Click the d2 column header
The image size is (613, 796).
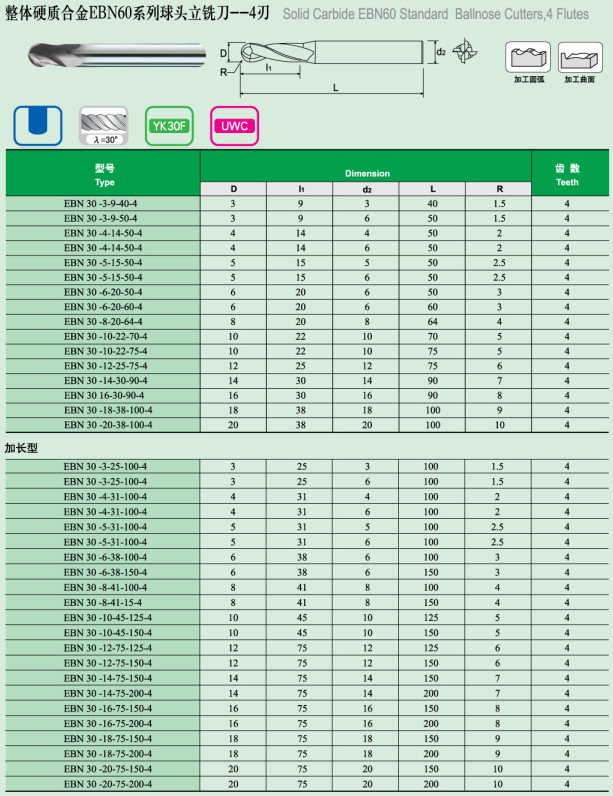point(366,189)
